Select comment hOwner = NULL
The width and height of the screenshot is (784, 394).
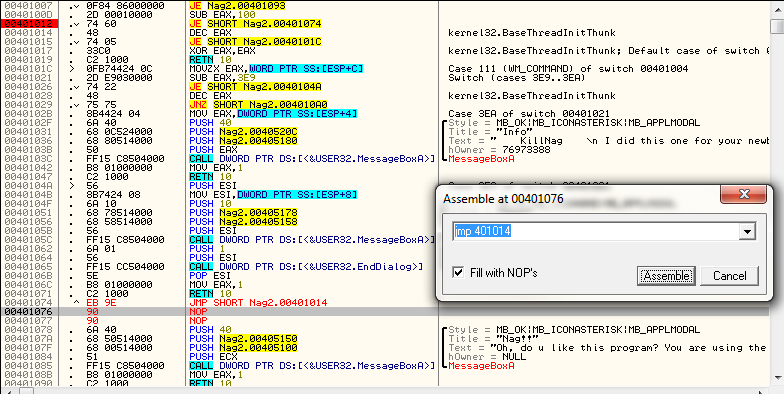[x=487, y=356]
